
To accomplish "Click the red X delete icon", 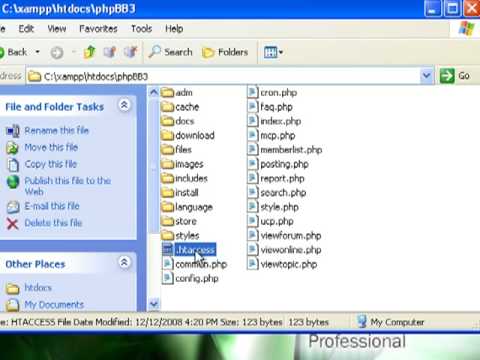I will pyautogui.click(x=13, y=223).
